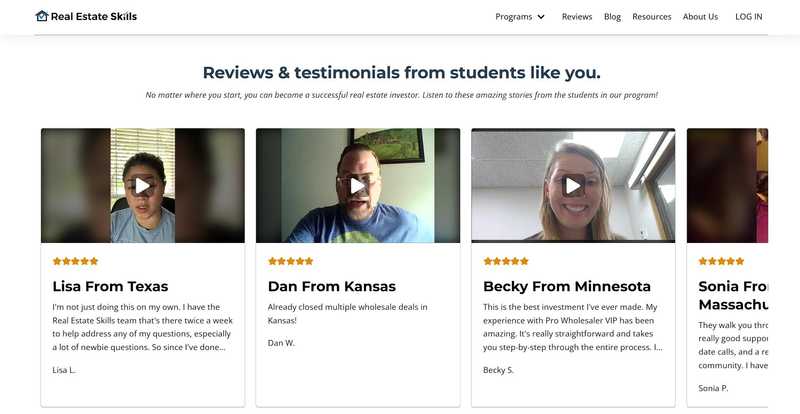
Task: Expand the Programs dropdown chevron
Action: (541, 17)
